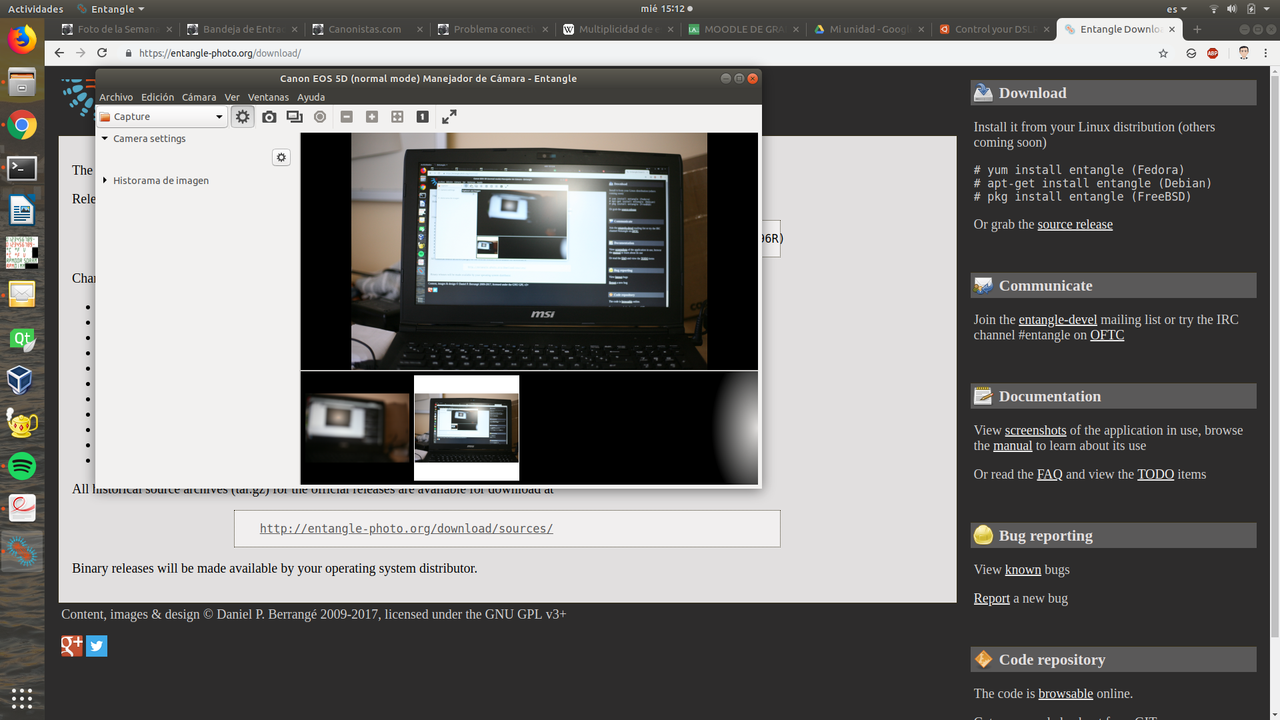Set zoom to 1:1 with the '1' icon
Viewport: 1280px width, 720px height.
pyautogui.click(x=422, y=117)
